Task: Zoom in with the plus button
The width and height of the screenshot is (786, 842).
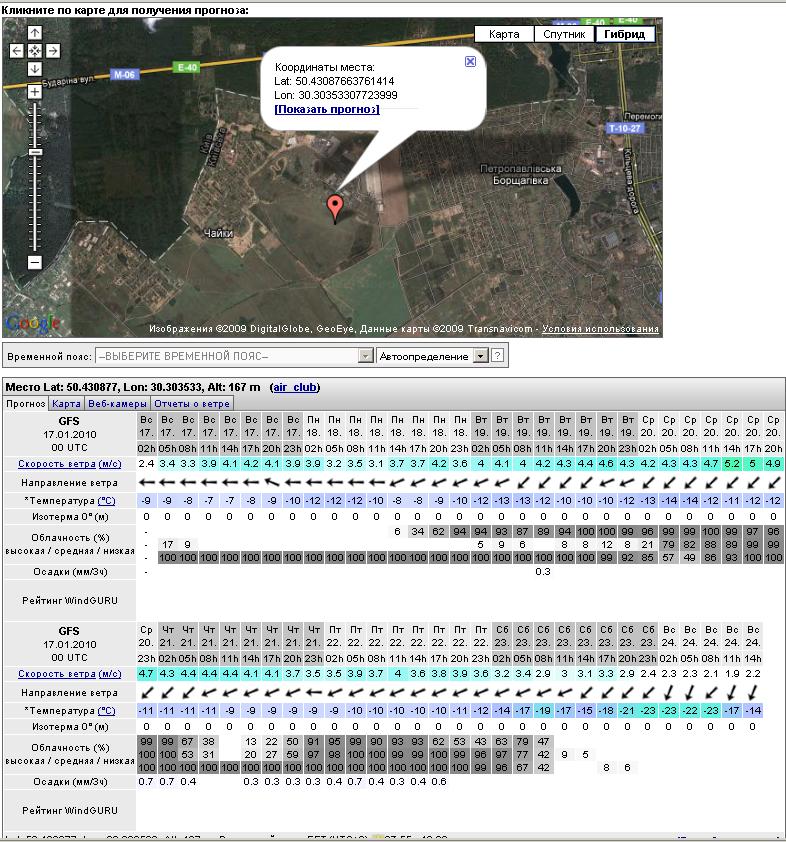Action: [x=35, y=92]
